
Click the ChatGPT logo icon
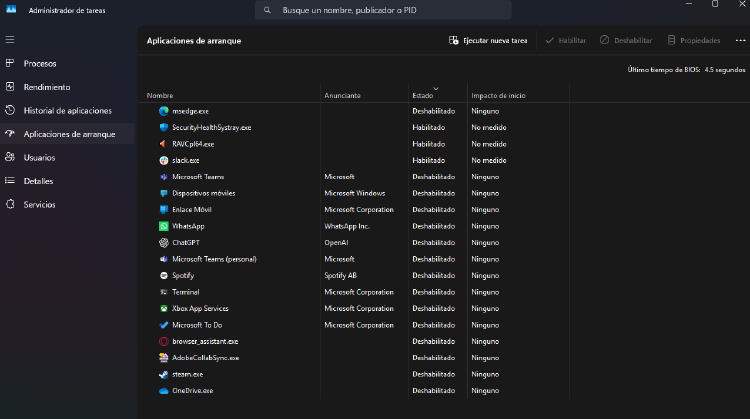tap(164, 243)
